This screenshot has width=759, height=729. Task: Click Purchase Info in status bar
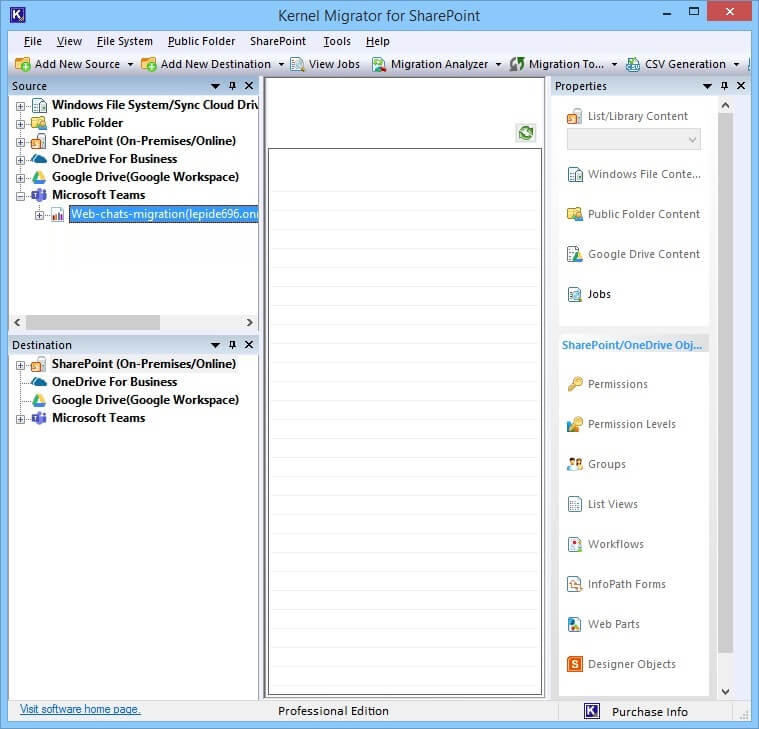(x=650, y=712)
